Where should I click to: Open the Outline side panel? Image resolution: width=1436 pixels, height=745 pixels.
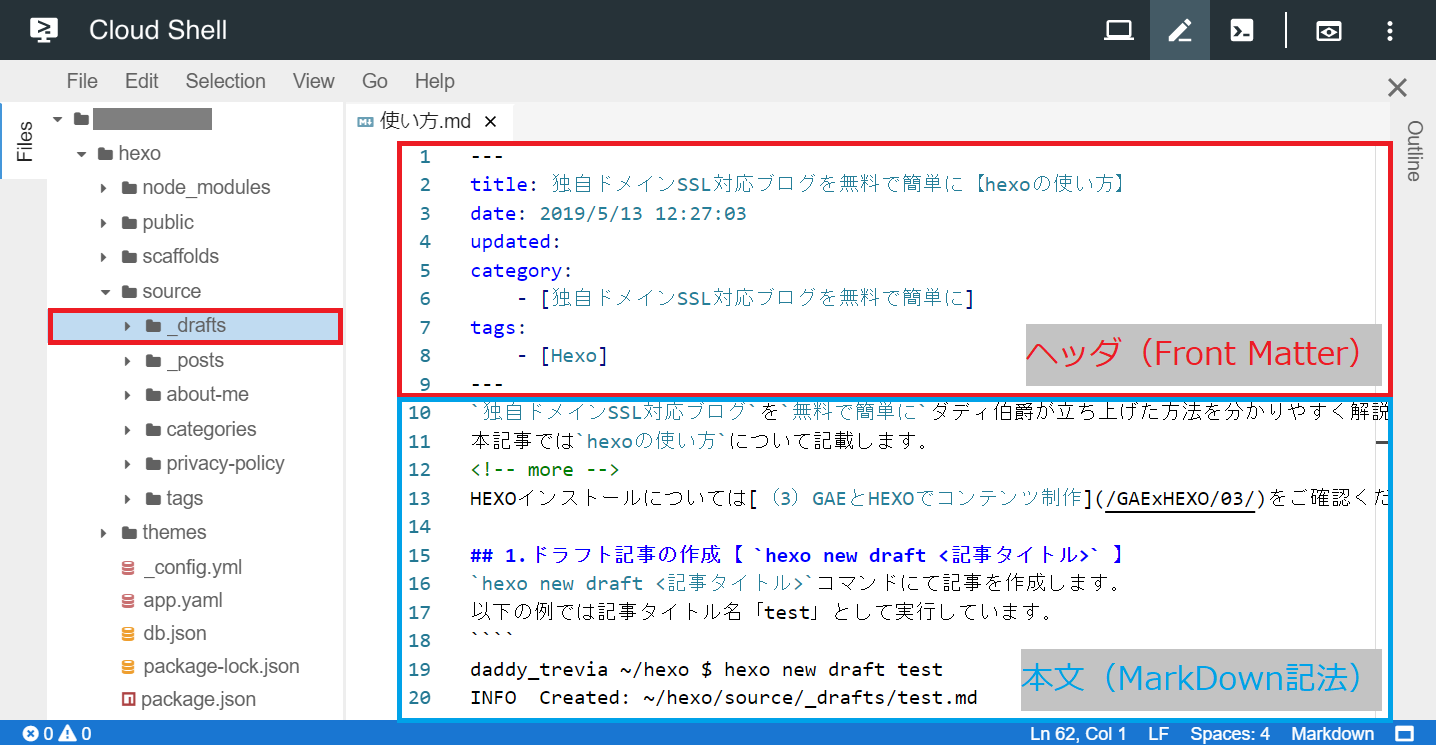pyautogui.click(x=1414, y=150)
